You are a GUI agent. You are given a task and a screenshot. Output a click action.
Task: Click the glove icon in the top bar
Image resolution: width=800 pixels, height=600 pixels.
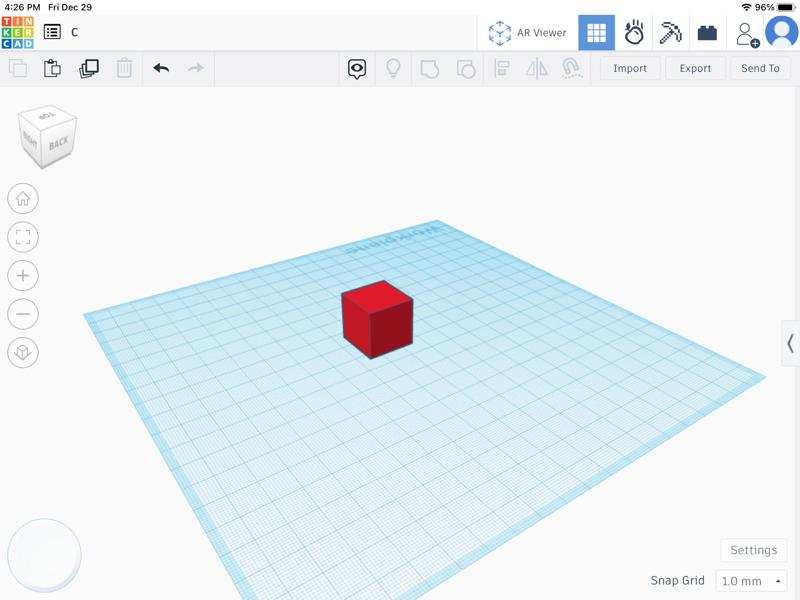tap(634, 31)
